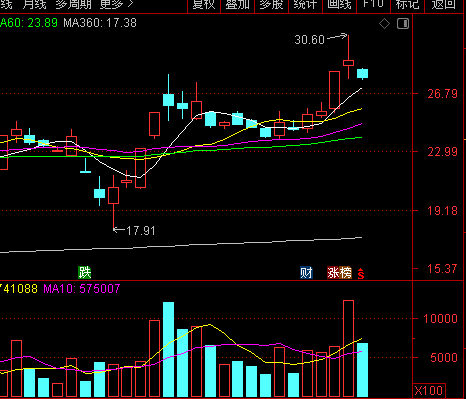Click the X100 volume unit label
466x399 pixels.
pos(429,390)
